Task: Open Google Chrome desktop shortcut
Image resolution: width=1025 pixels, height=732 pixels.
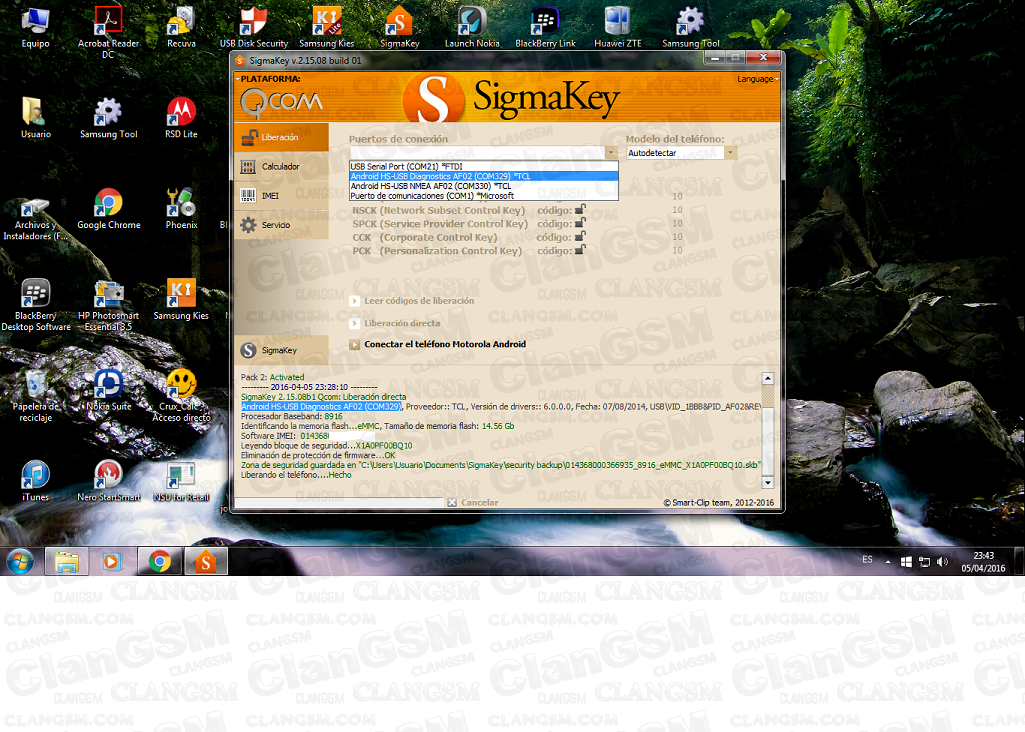Action: point(109,209)
